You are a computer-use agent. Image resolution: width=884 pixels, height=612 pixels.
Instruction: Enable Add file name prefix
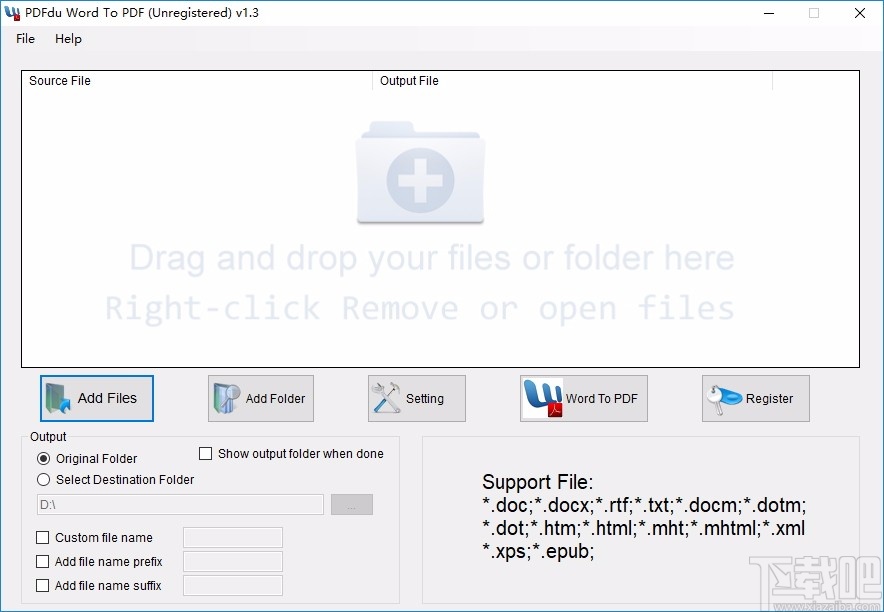[x=43, y=561]
